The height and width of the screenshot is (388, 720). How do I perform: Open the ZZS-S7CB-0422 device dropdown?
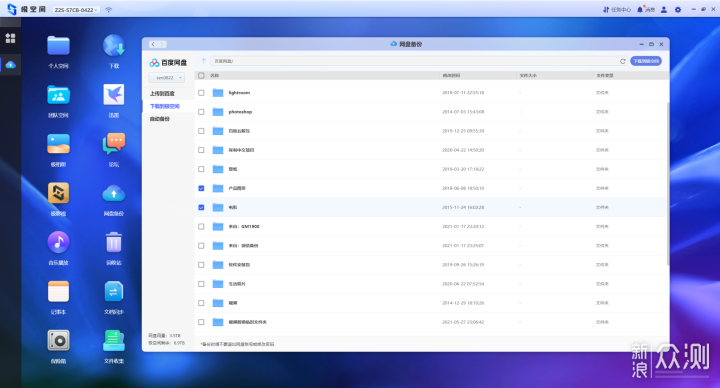pyautogui.click(x=76, y=10)
